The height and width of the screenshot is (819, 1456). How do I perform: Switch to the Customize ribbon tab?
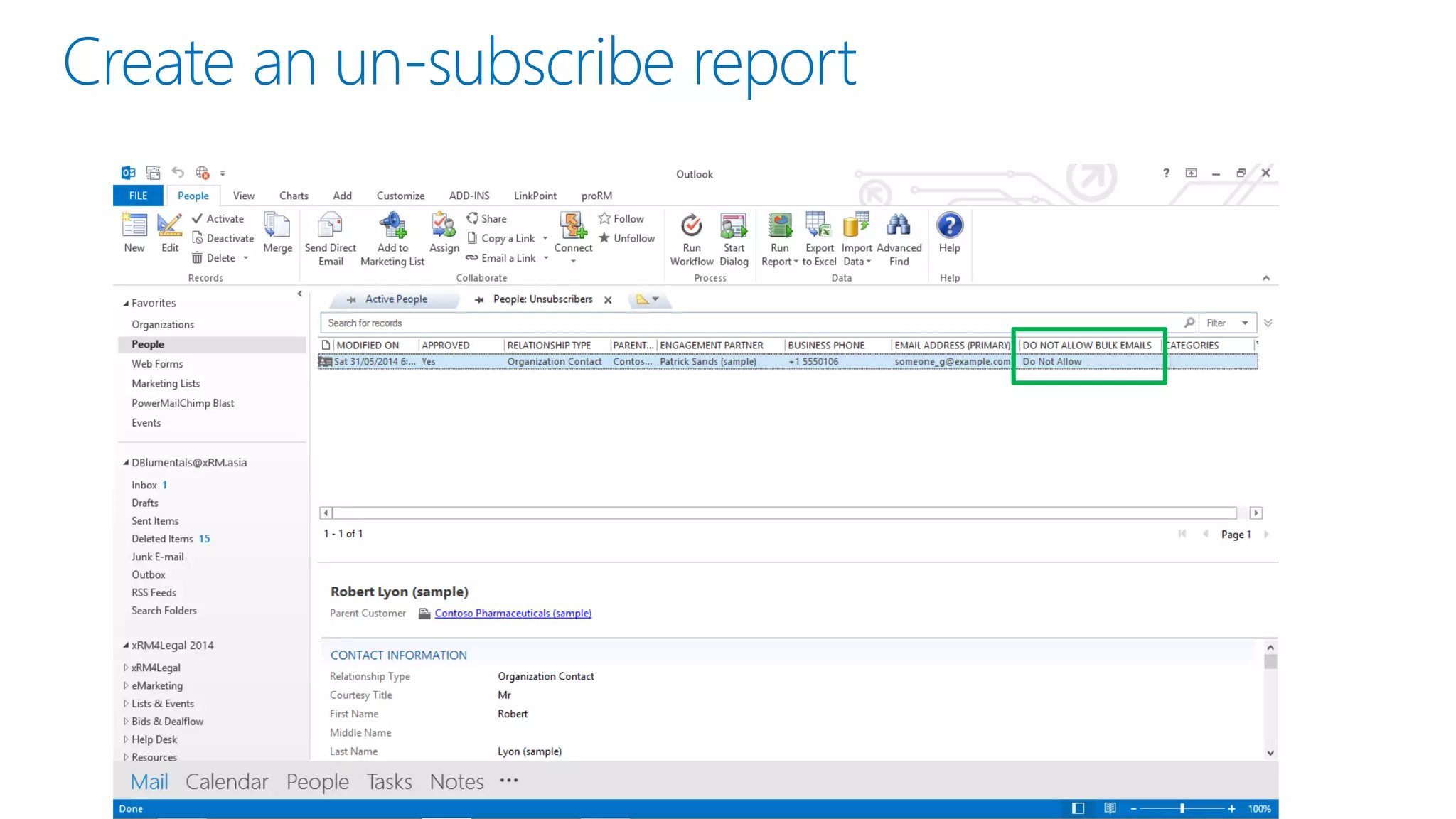[x=400, y=196]
